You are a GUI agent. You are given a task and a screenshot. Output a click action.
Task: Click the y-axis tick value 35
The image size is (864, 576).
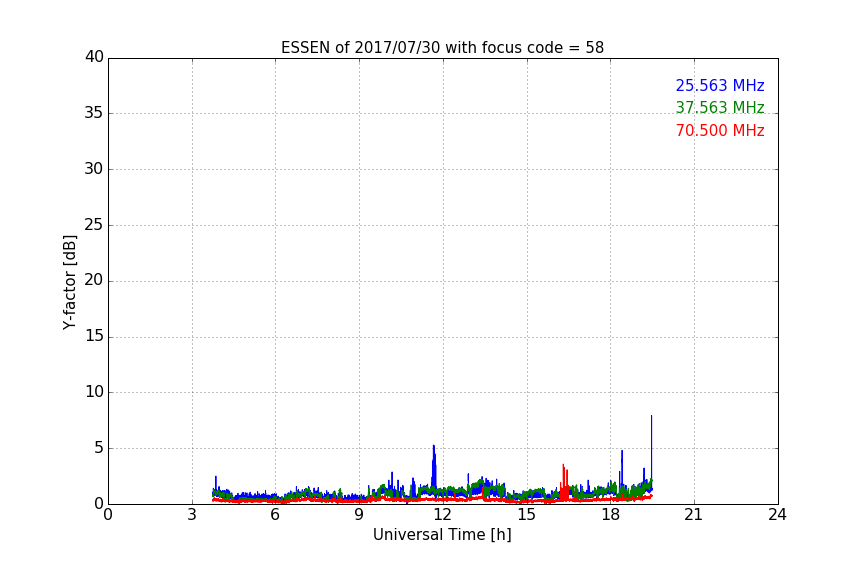pos(94,113)
